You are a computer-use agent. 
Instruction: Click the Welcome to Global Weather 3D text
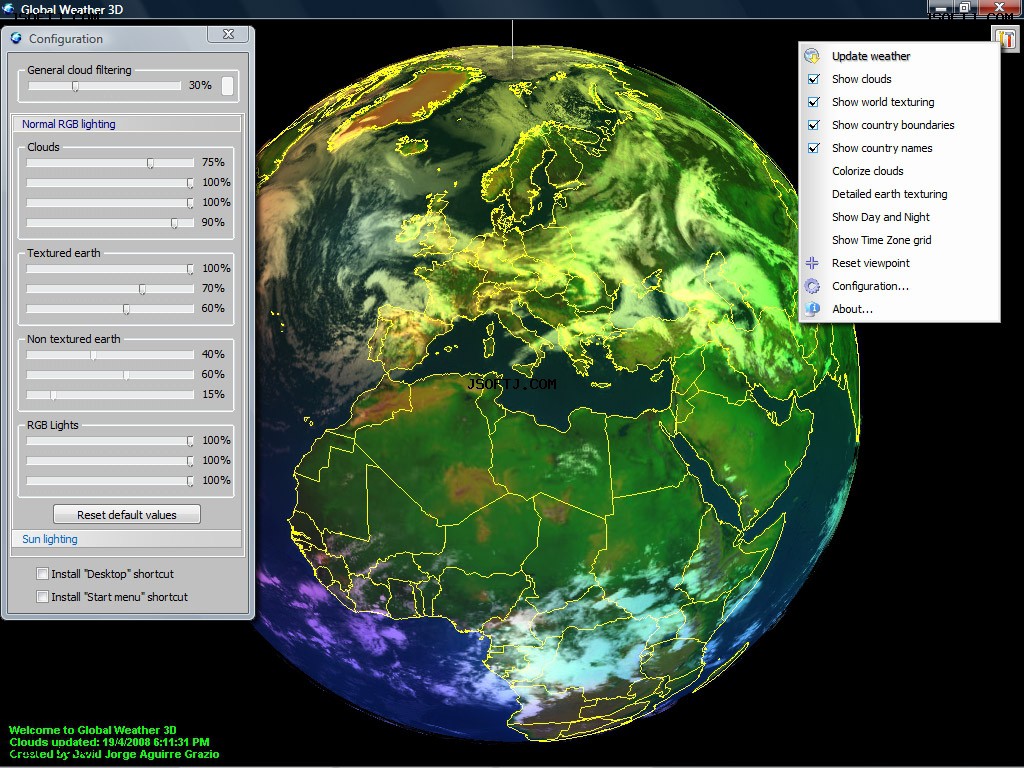pos(93,730)
